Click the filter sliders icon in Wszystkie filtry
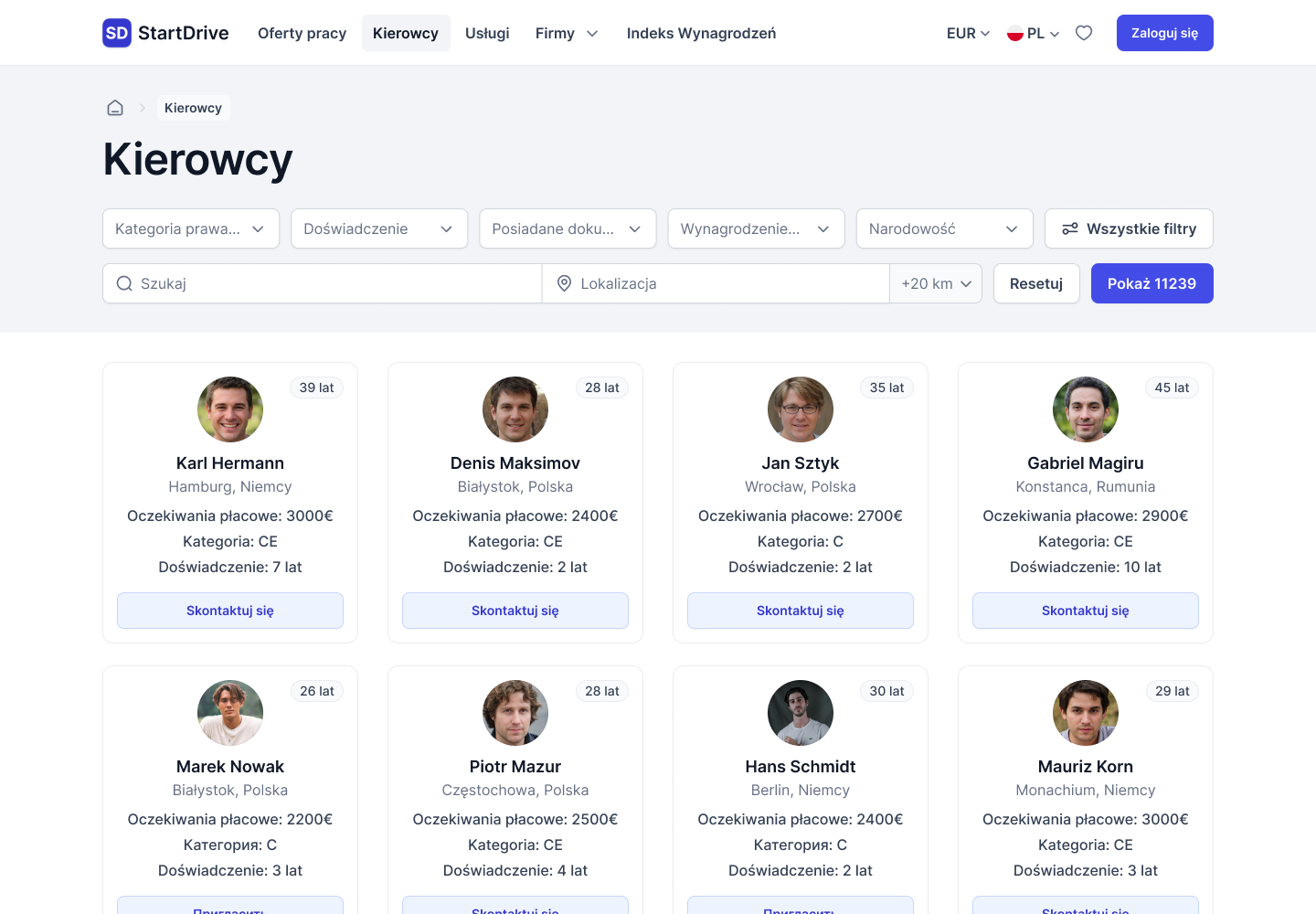 point(1069,228)
